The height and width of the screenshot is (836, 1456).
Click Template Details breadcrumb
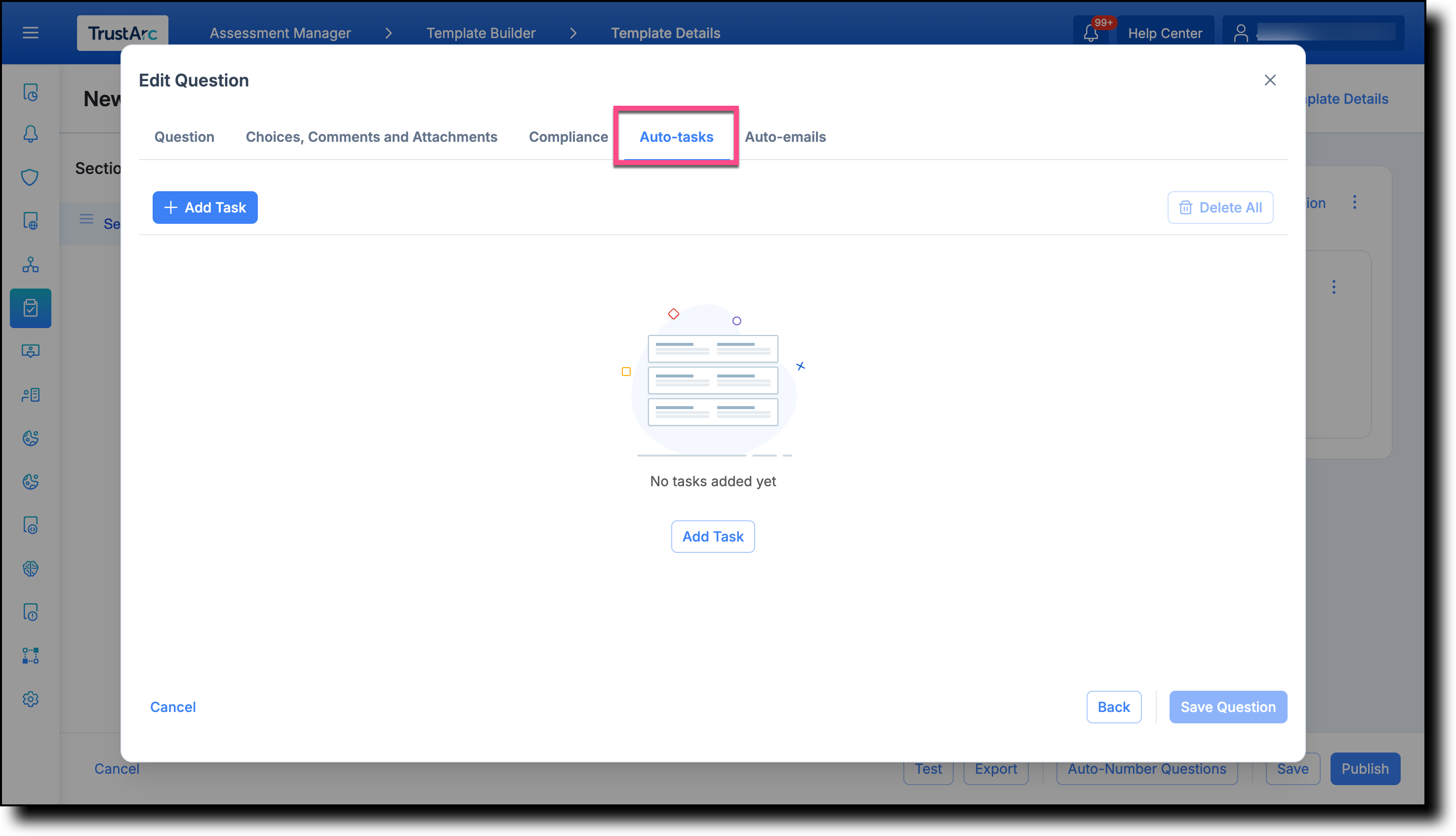(665, 33)
